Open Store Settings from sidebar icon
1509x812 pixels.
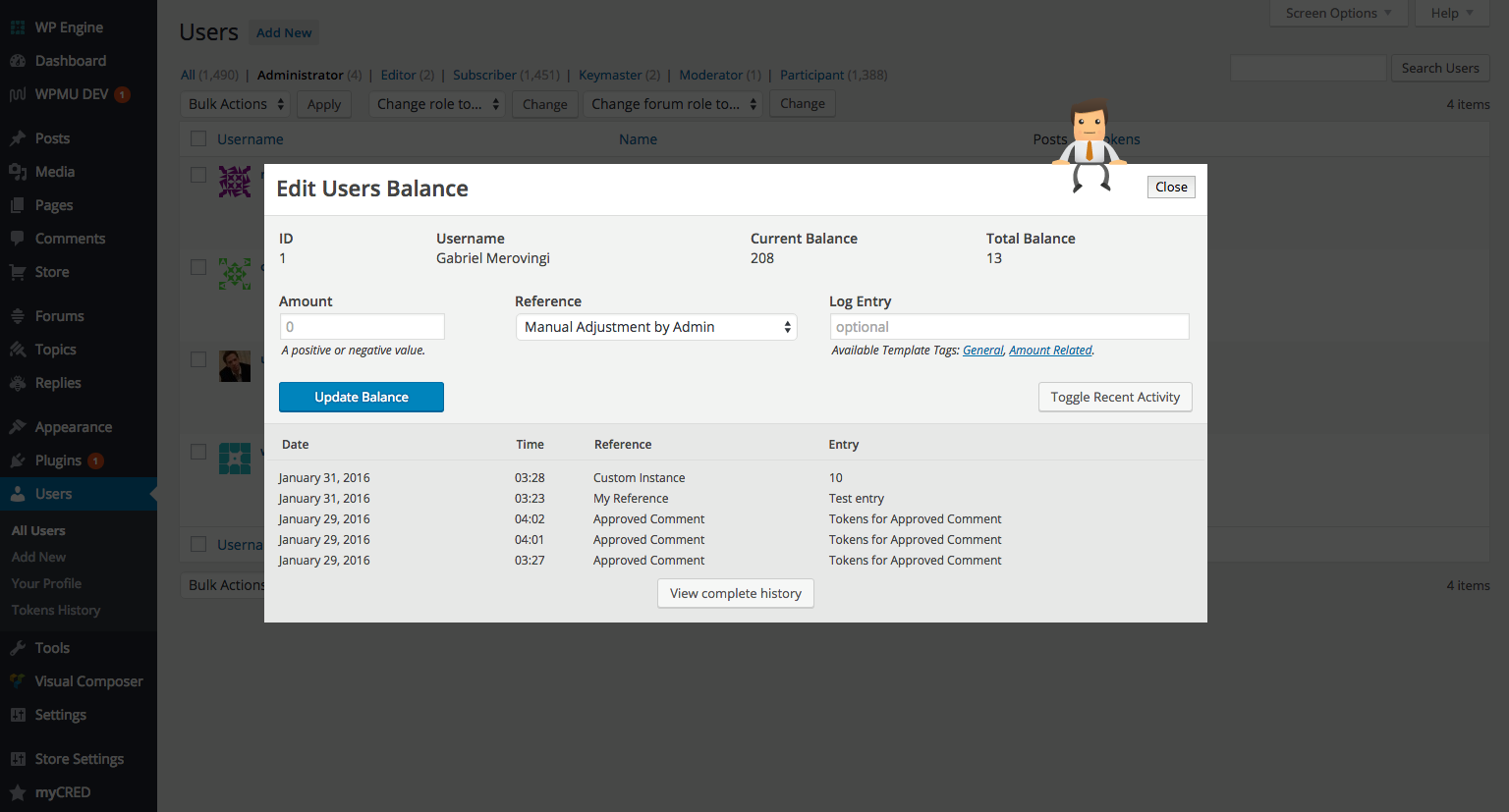[x=20, y=758]
